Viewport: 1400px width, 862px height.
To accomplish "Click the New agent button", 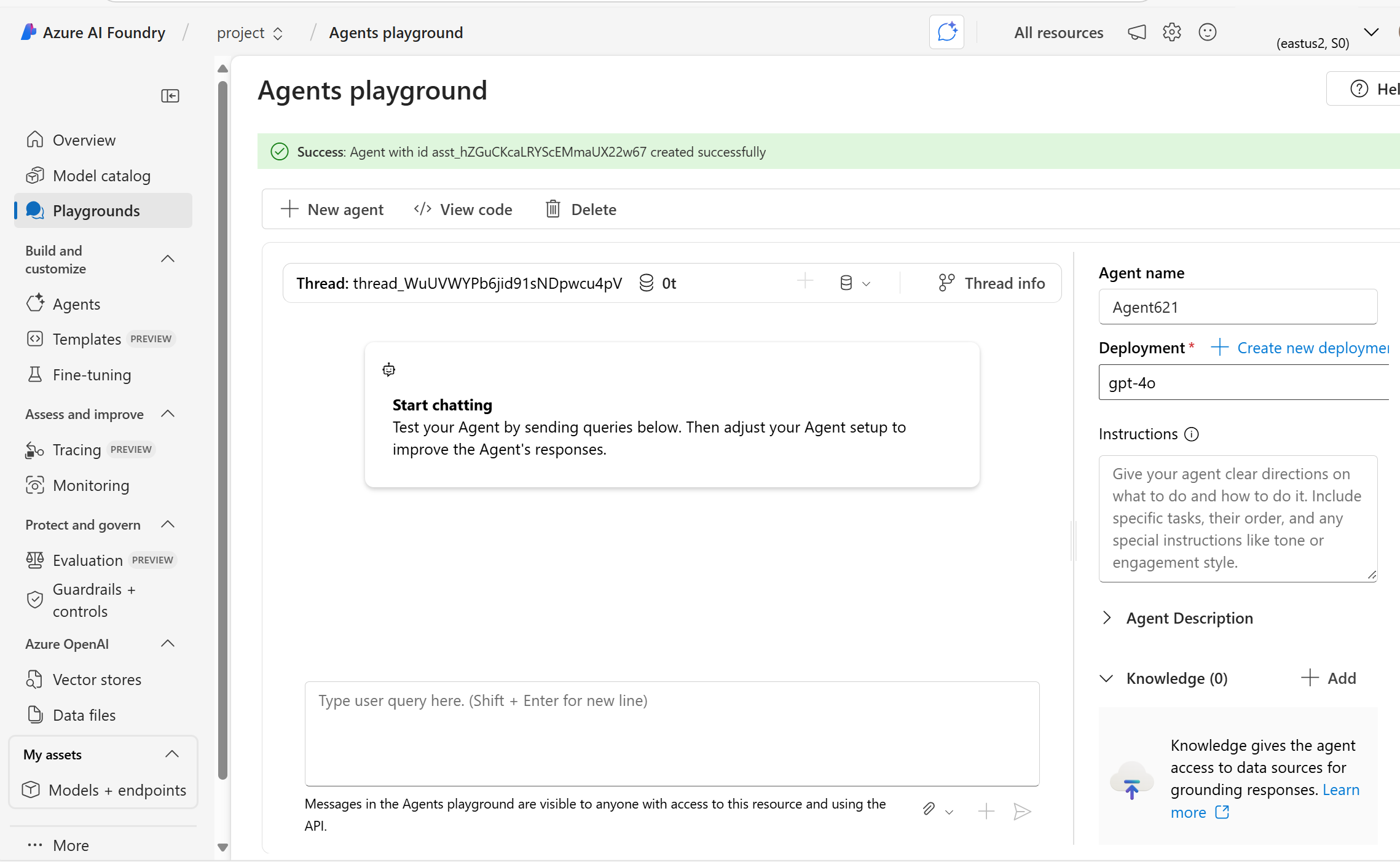I will pyautogui.click(x=332, y=210).
